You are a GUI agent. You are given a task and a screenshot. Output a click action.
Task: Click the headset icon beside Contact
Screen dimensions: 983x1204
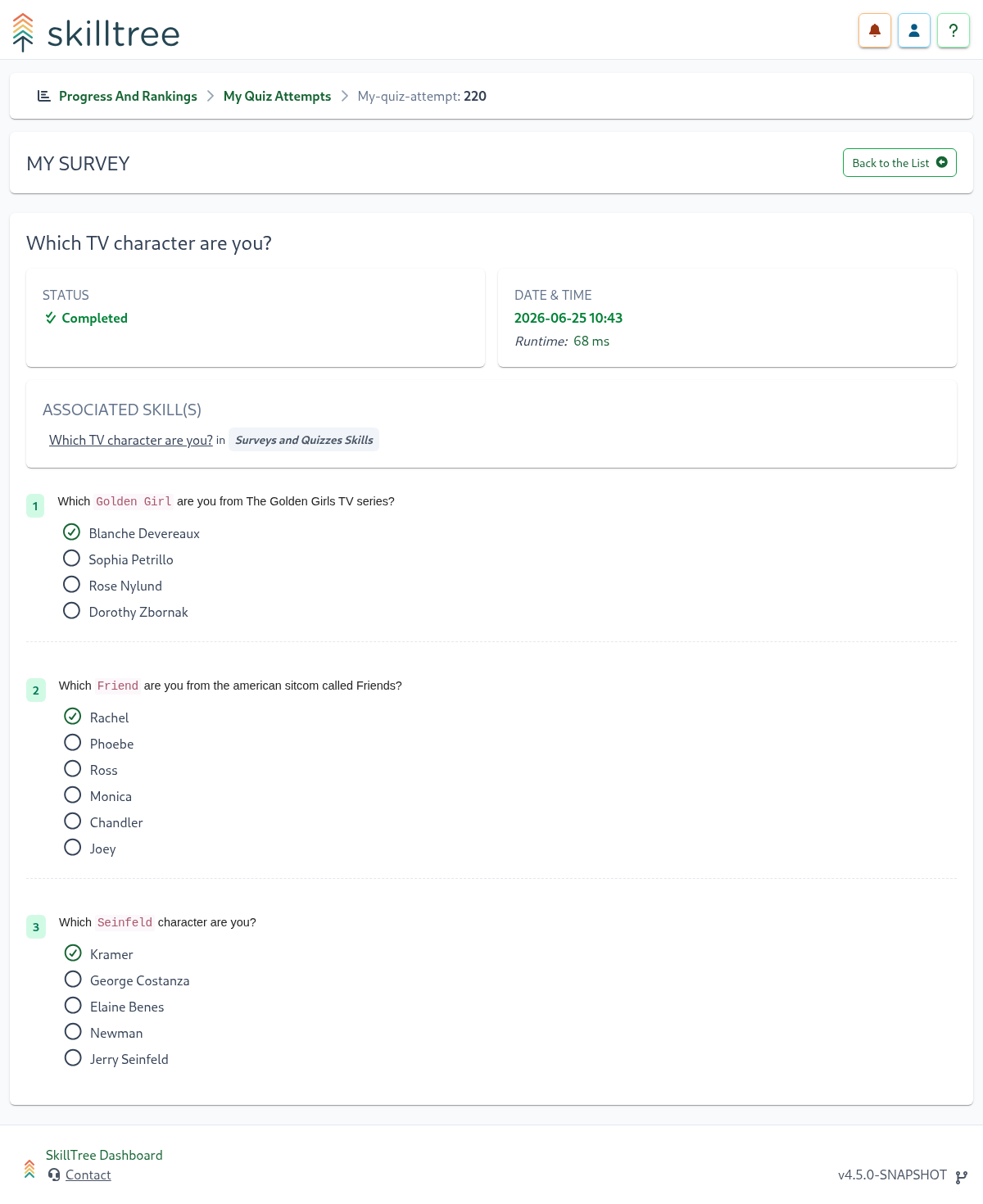(x=54, y=1175)
